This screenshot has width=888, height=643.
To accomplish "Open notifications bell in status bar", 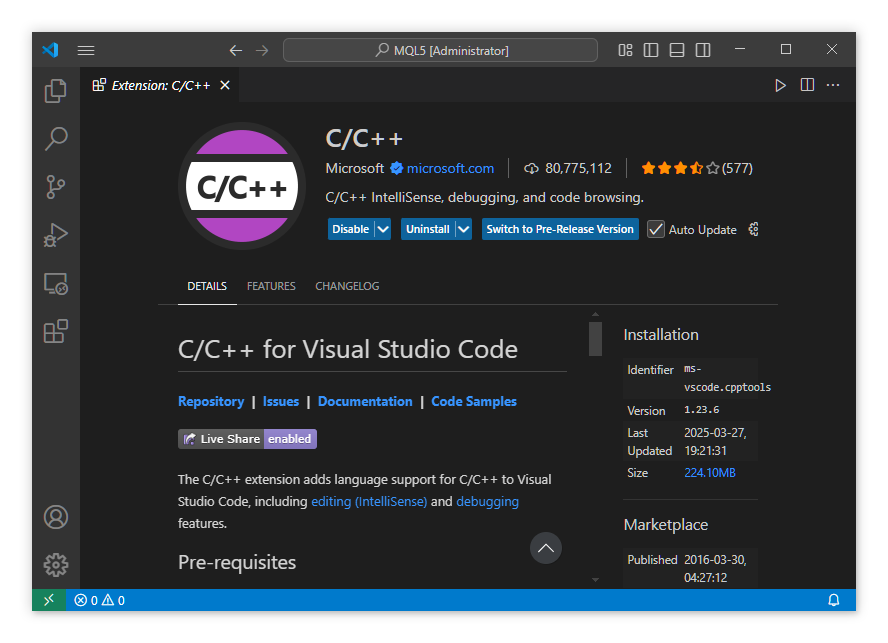I will (834, 600).
